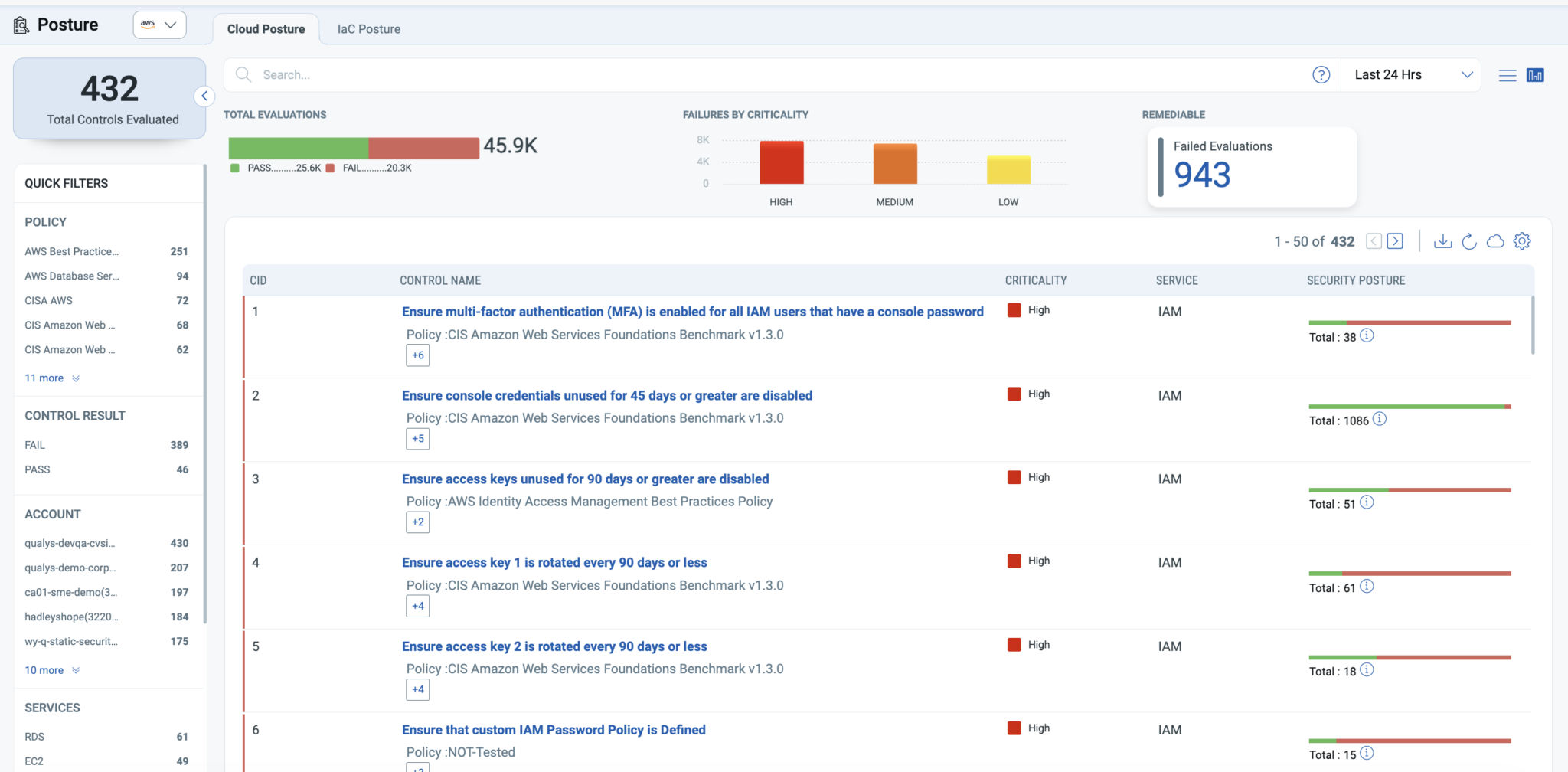Screen dimensions: 1568x772
Task: Open the Last 24 Hrs time range dropdown
Action: click(x=1411, y=75)
